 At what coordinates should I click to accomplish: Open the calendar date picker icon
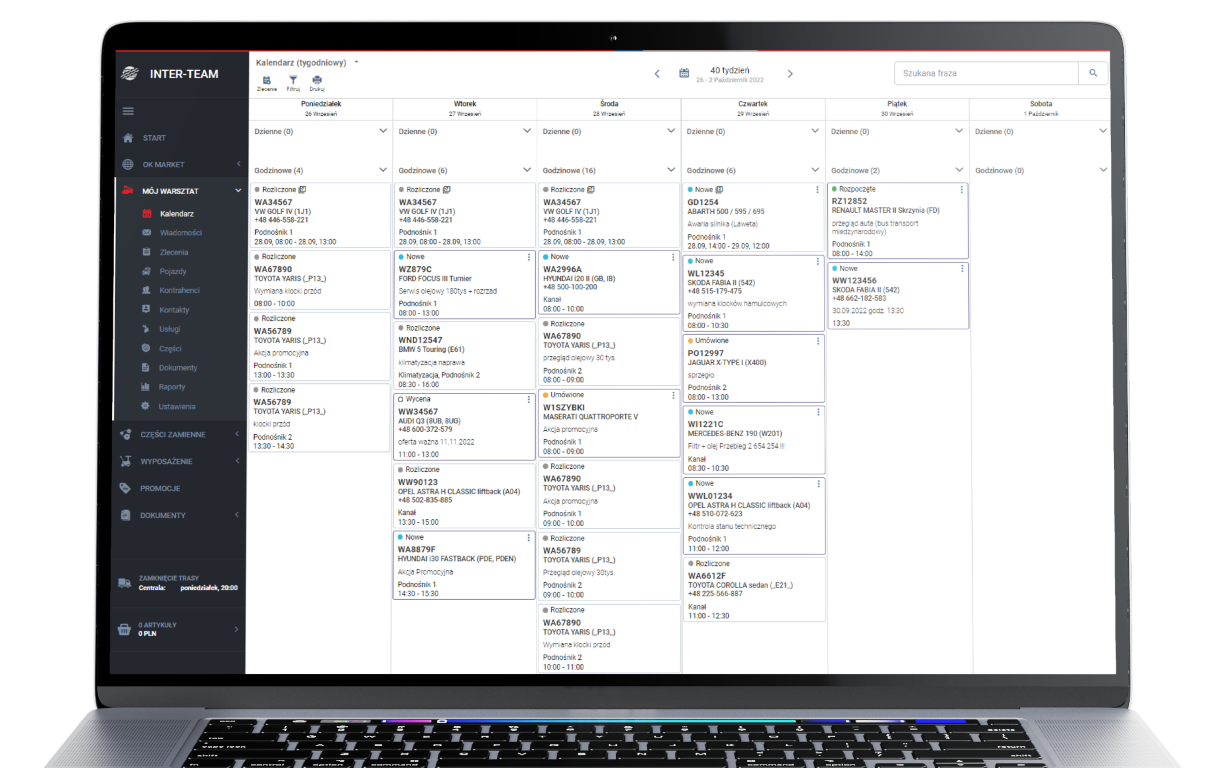pyautogui.click(x=684, y=73)
